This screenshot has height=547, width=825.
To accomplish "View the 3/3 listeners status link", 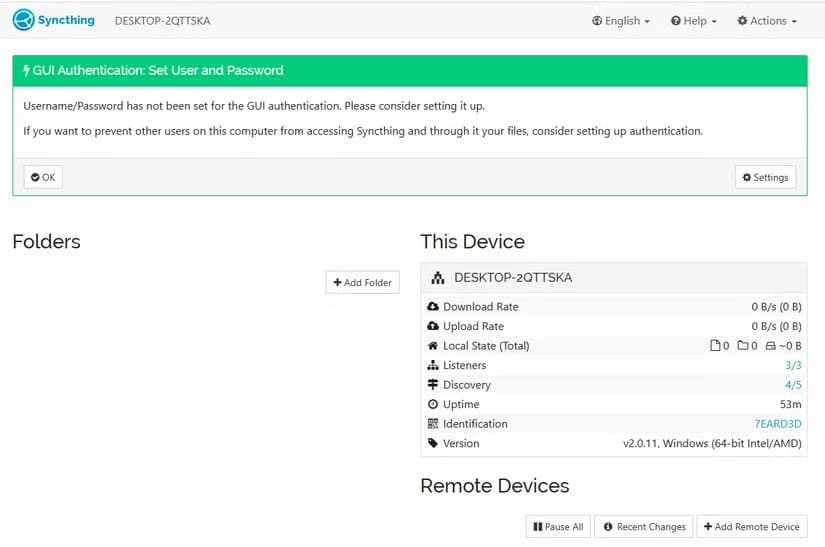I will pyautogui.click(x=793, y=365).
